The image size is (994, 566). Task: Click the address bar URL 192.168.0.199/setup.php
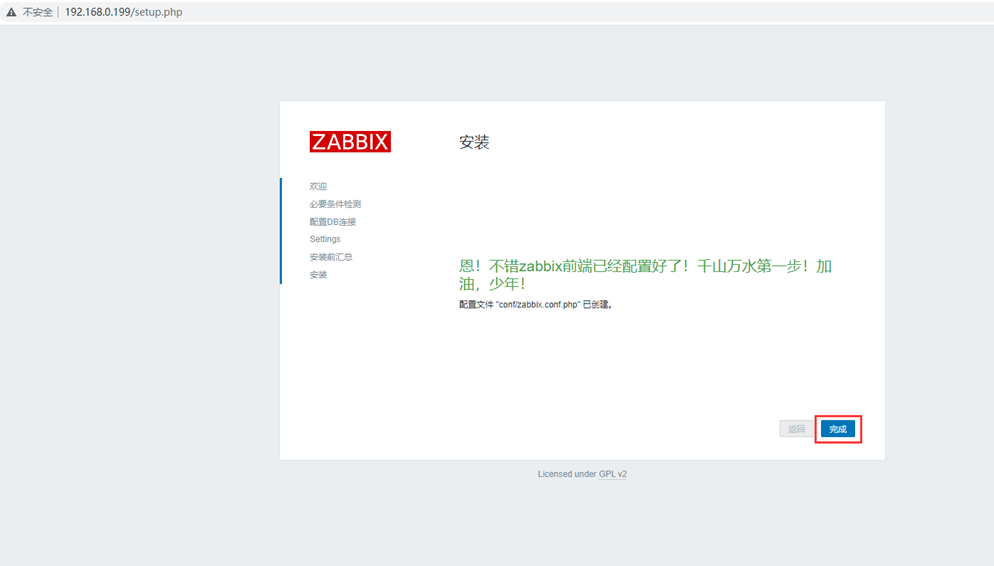coord(124,12)
